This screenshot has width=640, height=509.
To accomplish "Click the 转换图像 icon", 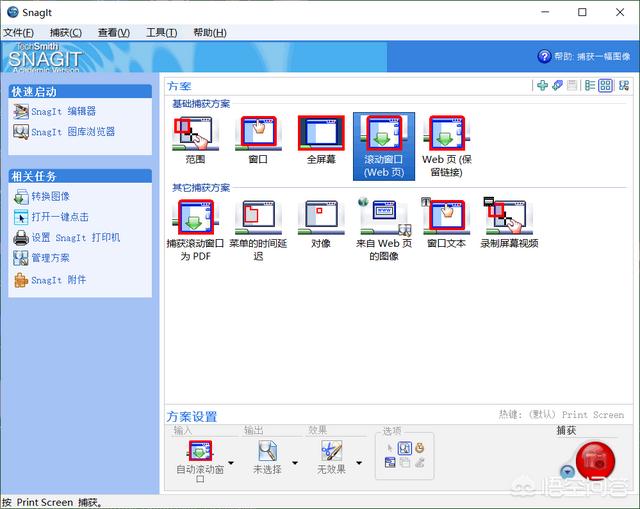I will (x=20, y=196).
